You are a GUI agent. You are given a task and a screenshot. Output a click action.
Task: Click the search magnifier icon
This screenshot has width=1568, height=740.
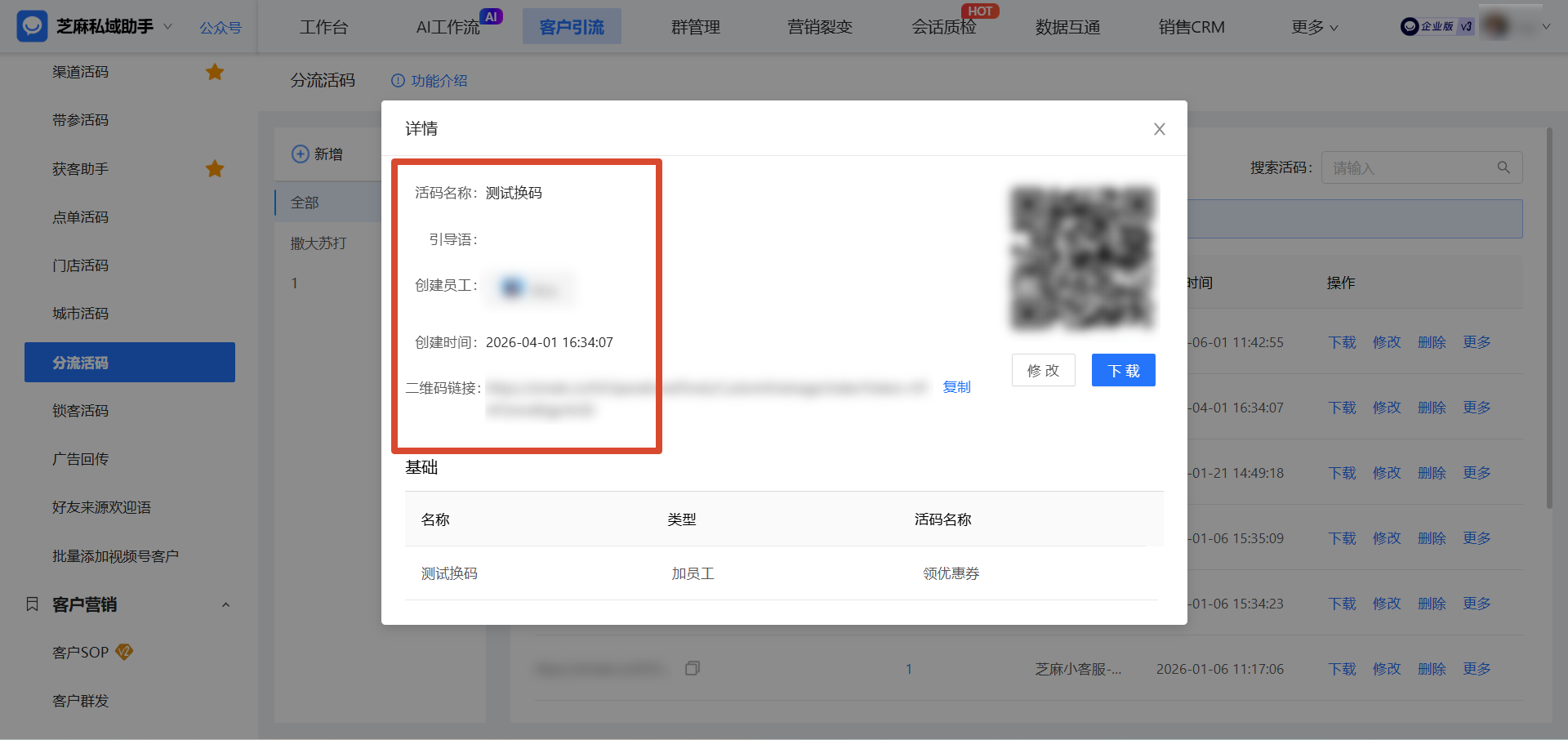click(x=1503, y=167)
